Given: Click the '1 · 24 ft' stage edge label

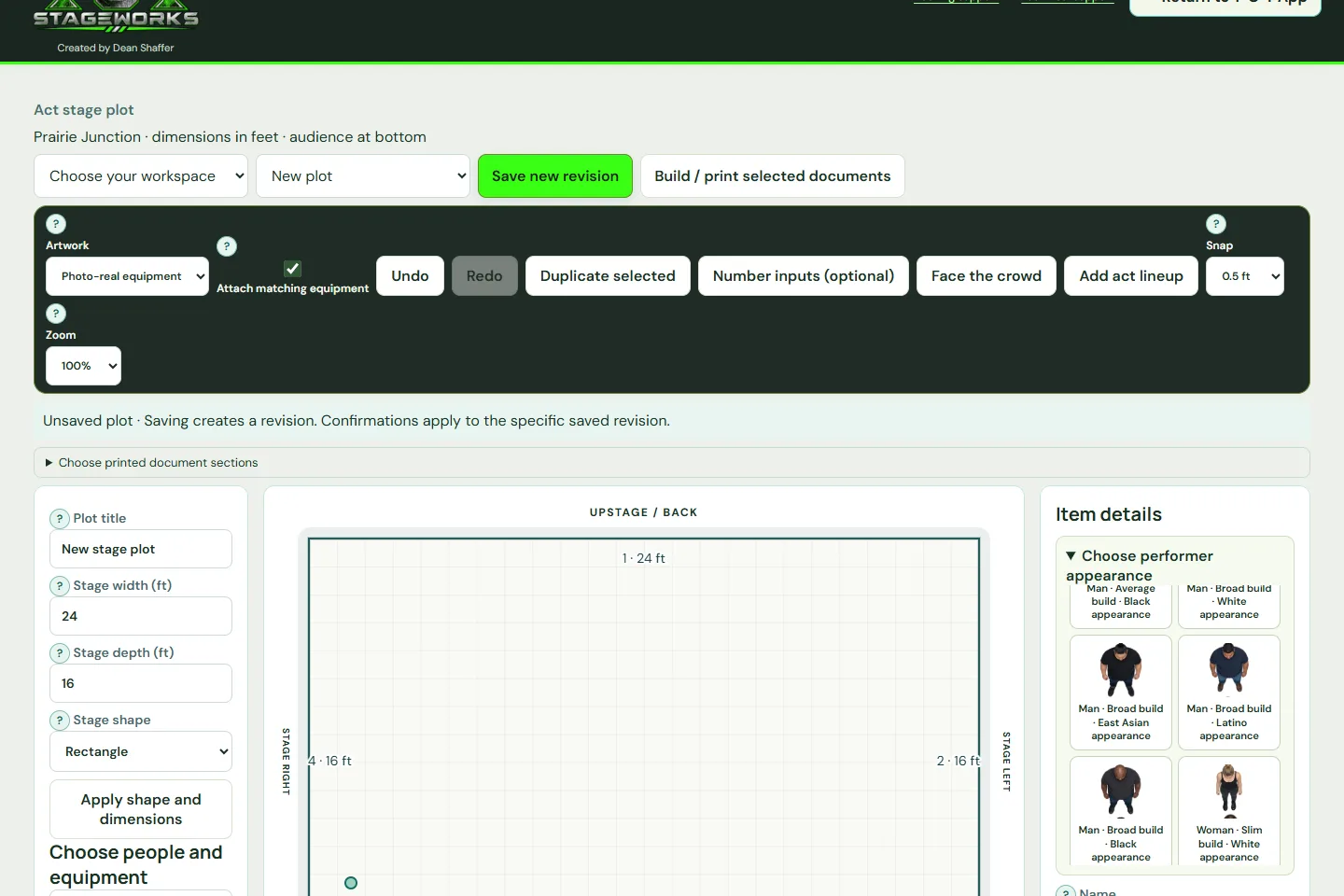Looking at the screenshot, I should pos(644,558).
